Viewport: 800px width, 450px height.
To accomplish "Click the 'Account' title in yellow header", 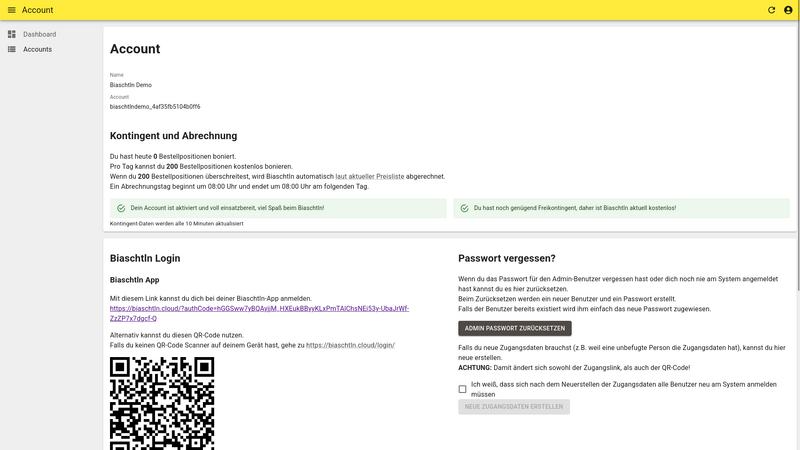I will coord(37,10).
